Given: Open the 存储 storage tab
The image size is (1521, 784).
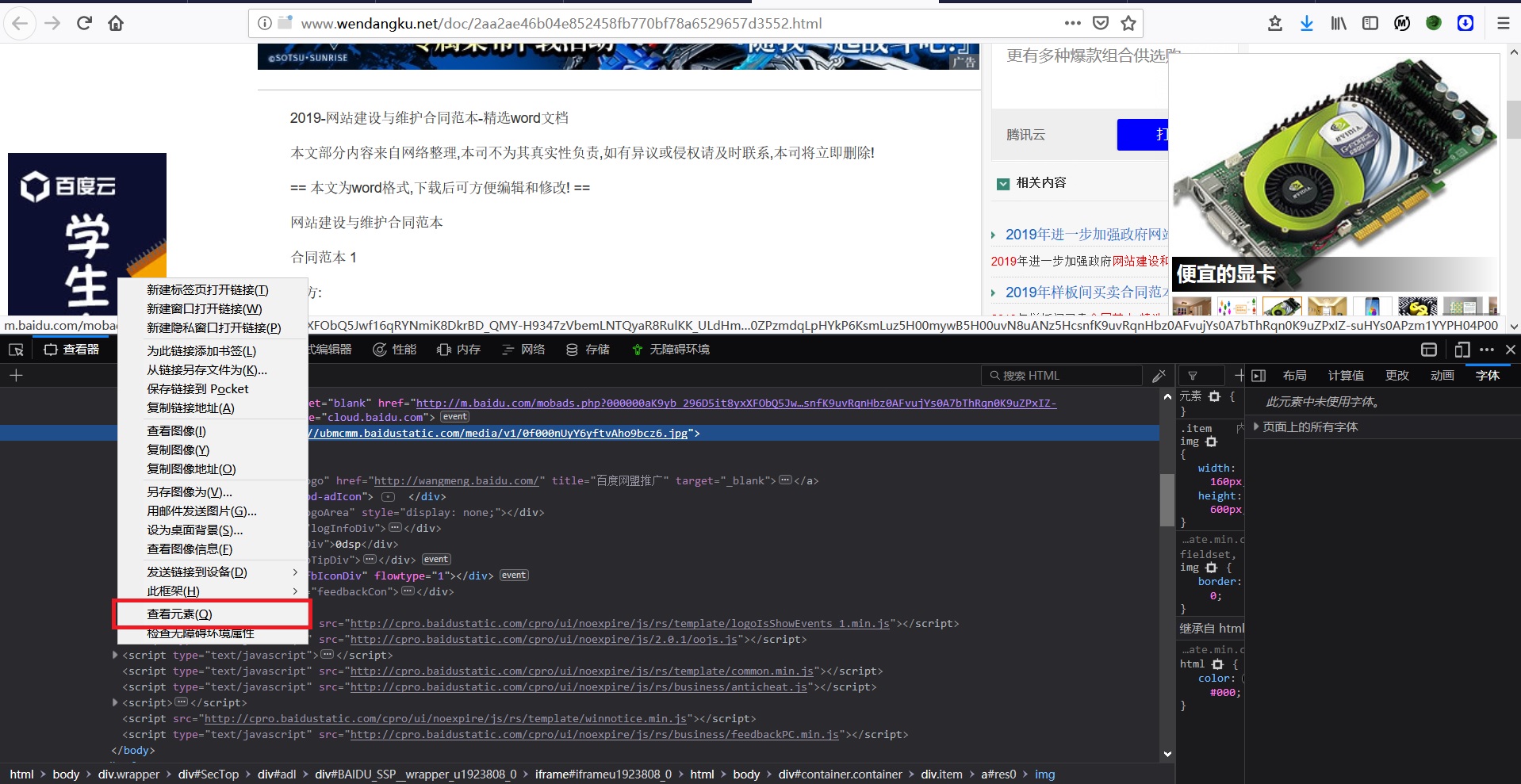Looking at the screenshot, I should pos(588,350).
